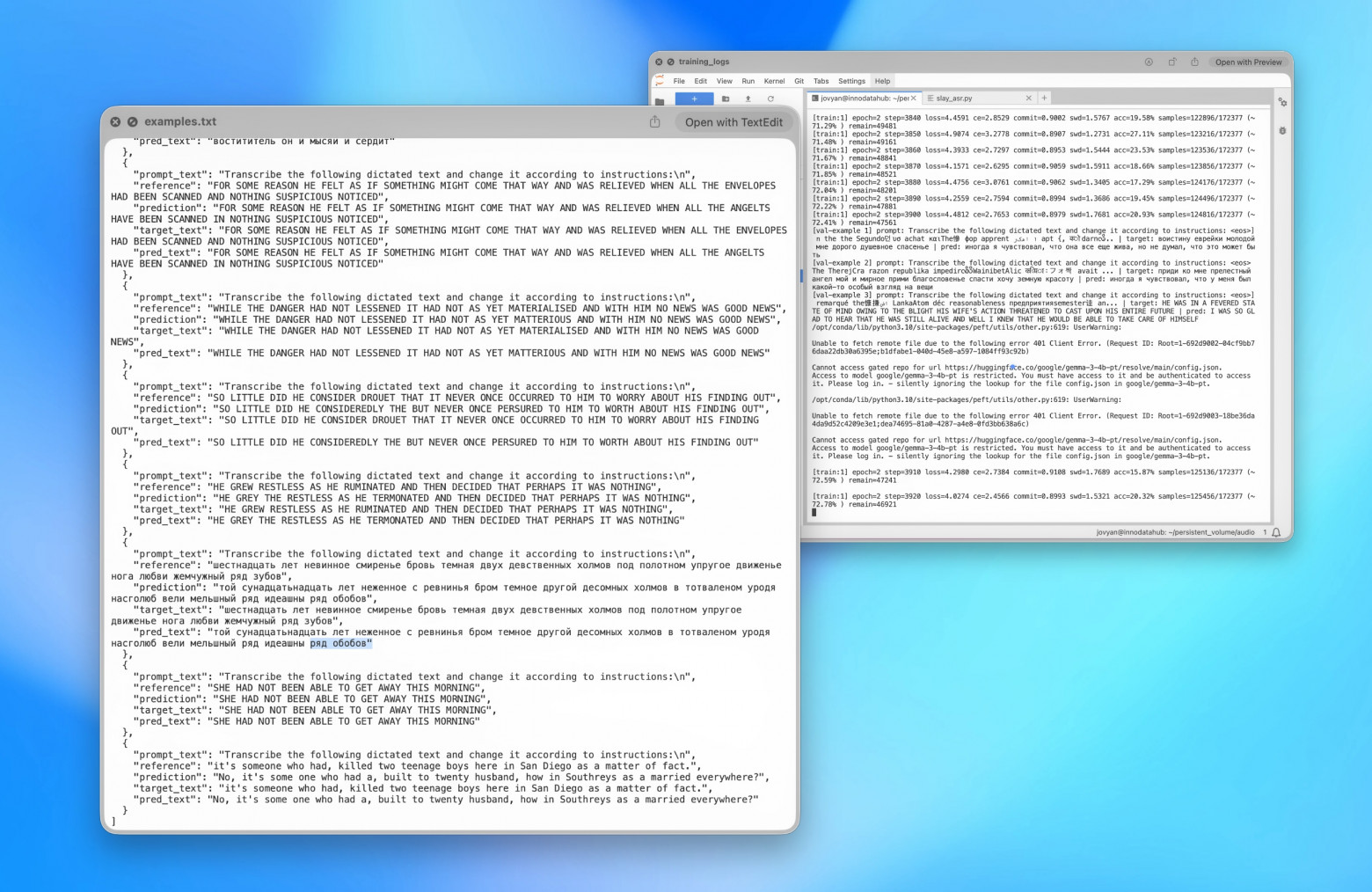
Task: Click the new folder icon in file browser
Action: [x=726, y=99]
